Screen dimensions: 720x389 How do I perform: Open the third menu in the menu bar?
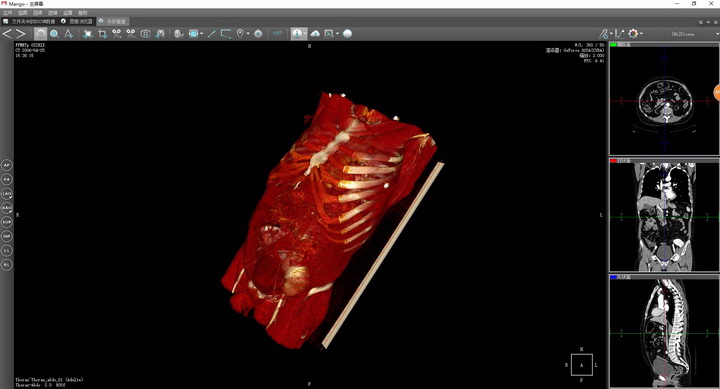tap(38, 13)
